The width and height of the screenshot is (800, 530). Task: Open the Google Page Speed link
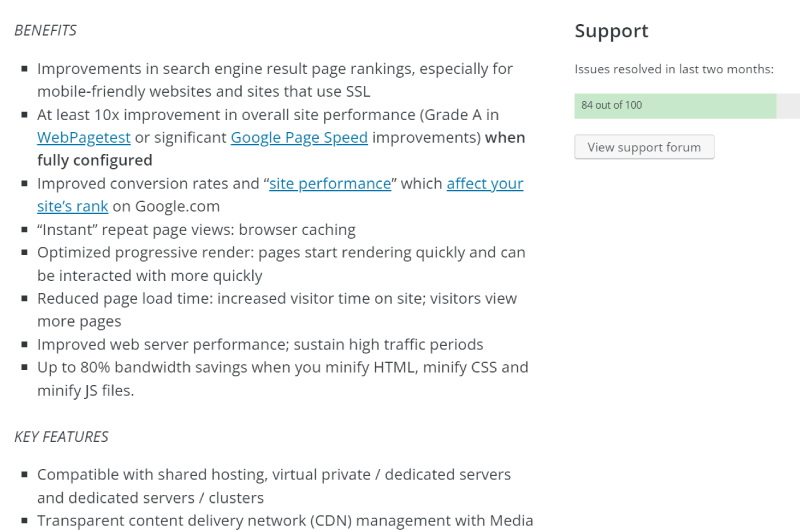tap(299, 138)
